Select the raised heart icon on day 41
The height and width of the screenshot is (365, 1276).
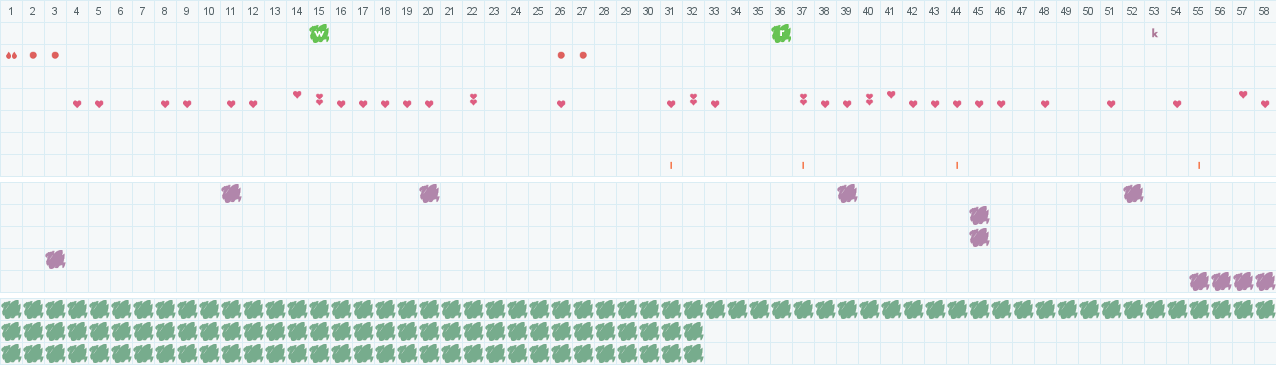891,95
